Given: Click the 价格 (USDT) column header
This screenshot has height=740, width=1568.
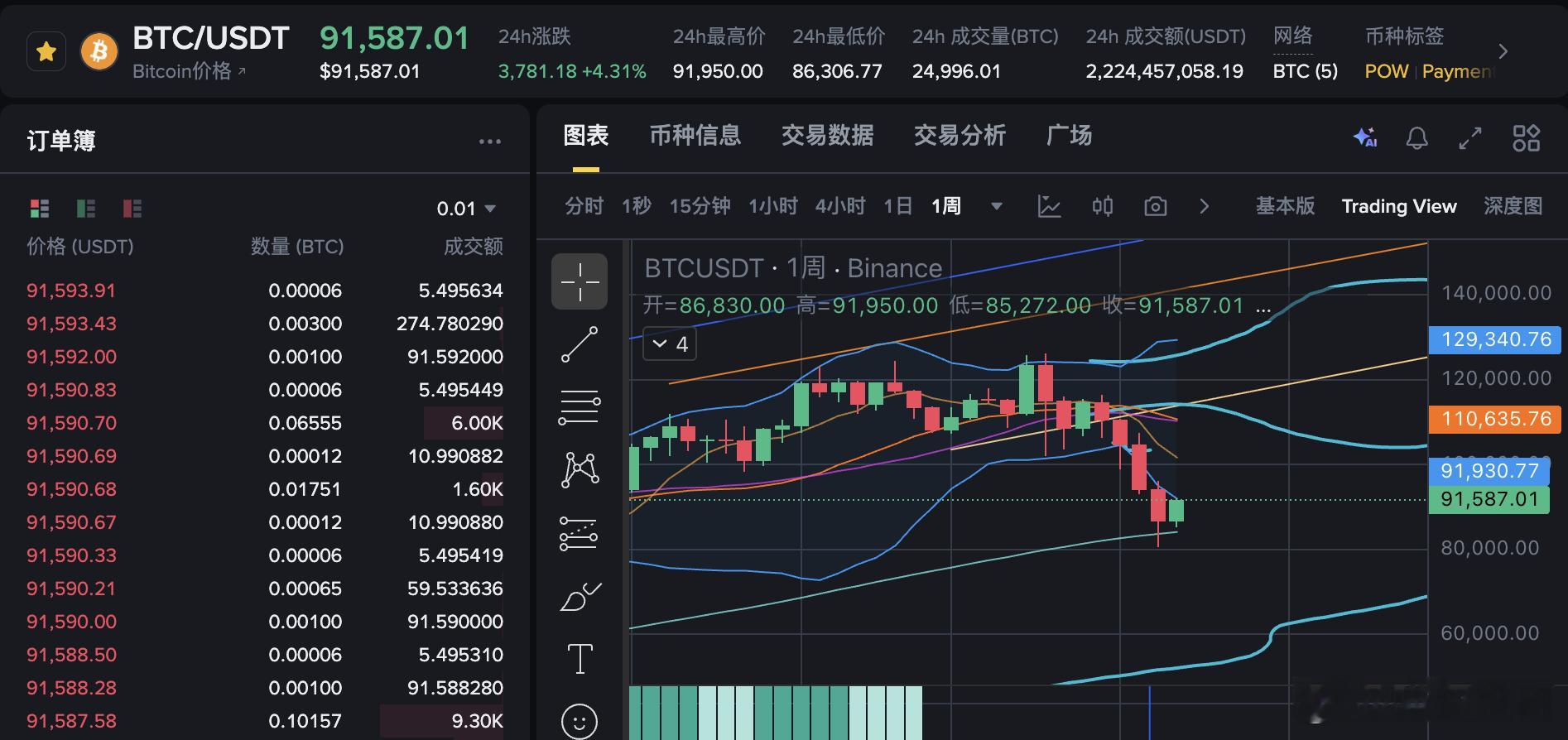Looking at the screenshot, I should 80,247.
